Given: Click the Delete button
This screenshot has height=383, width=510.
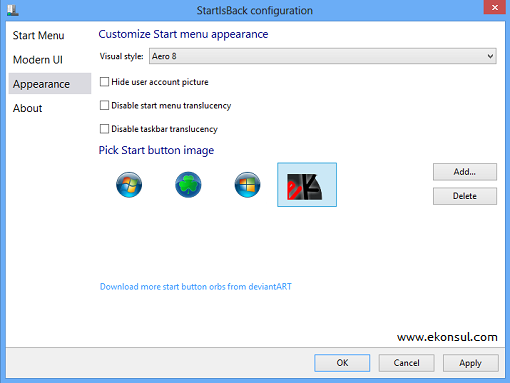Looking at the screenshot, I should pyautogui.click(x=465, y=196).
